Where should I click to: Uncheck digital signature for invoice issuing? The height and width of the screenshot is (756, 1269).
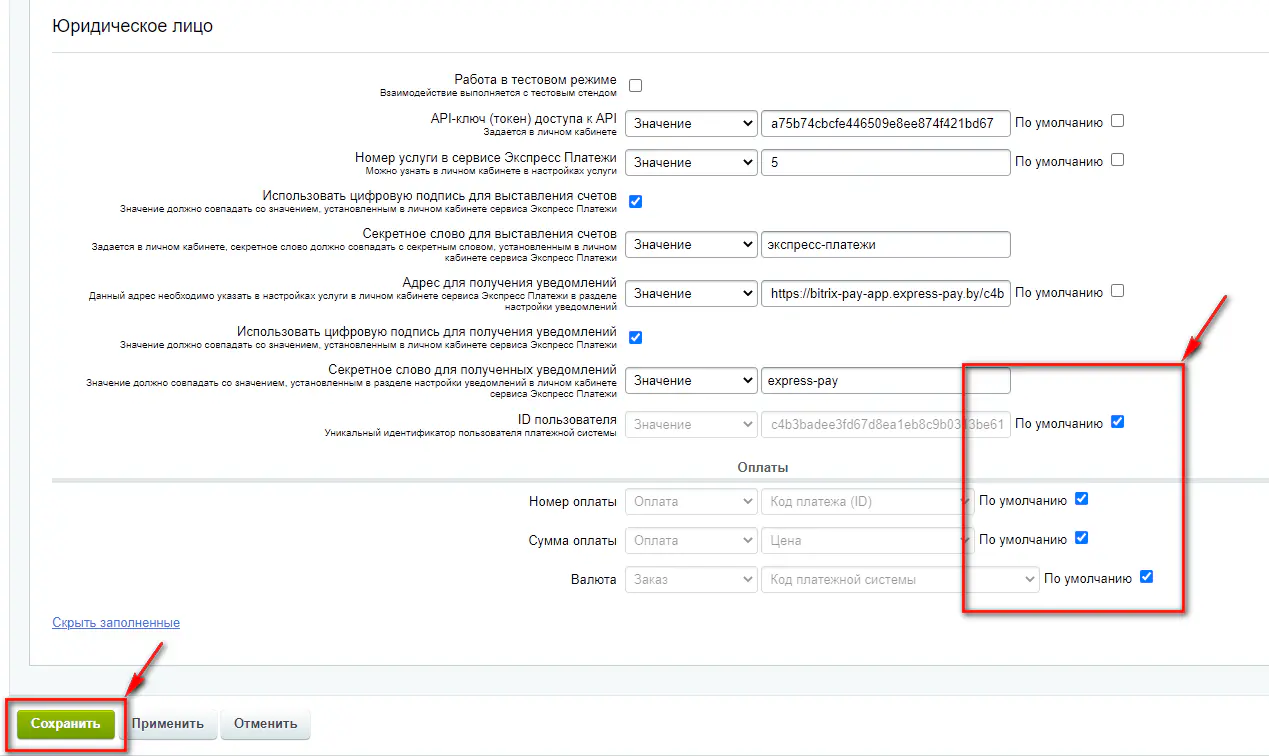click(635, 201)
